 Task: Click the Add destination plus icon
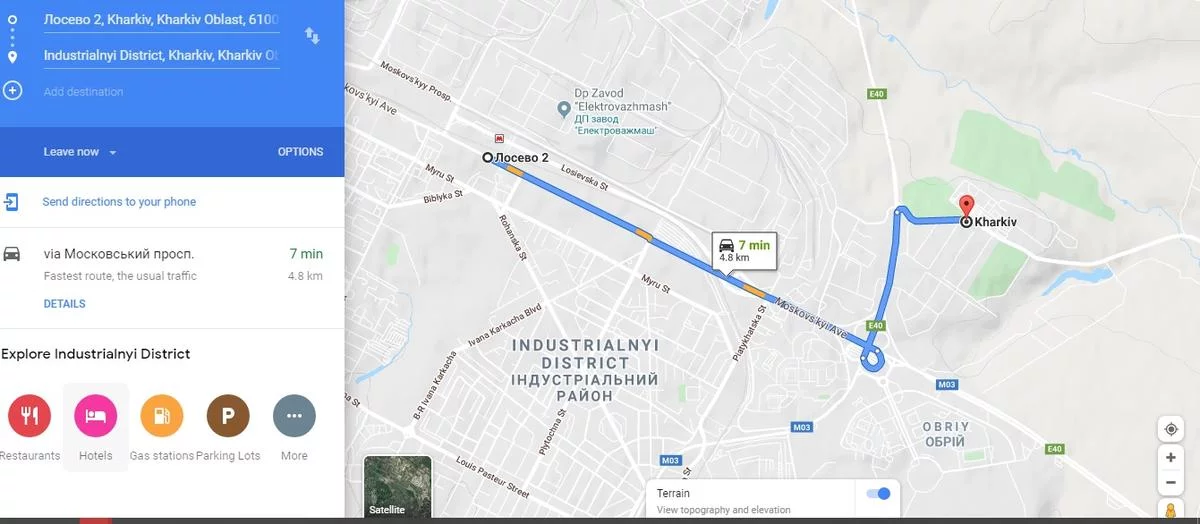12,91
